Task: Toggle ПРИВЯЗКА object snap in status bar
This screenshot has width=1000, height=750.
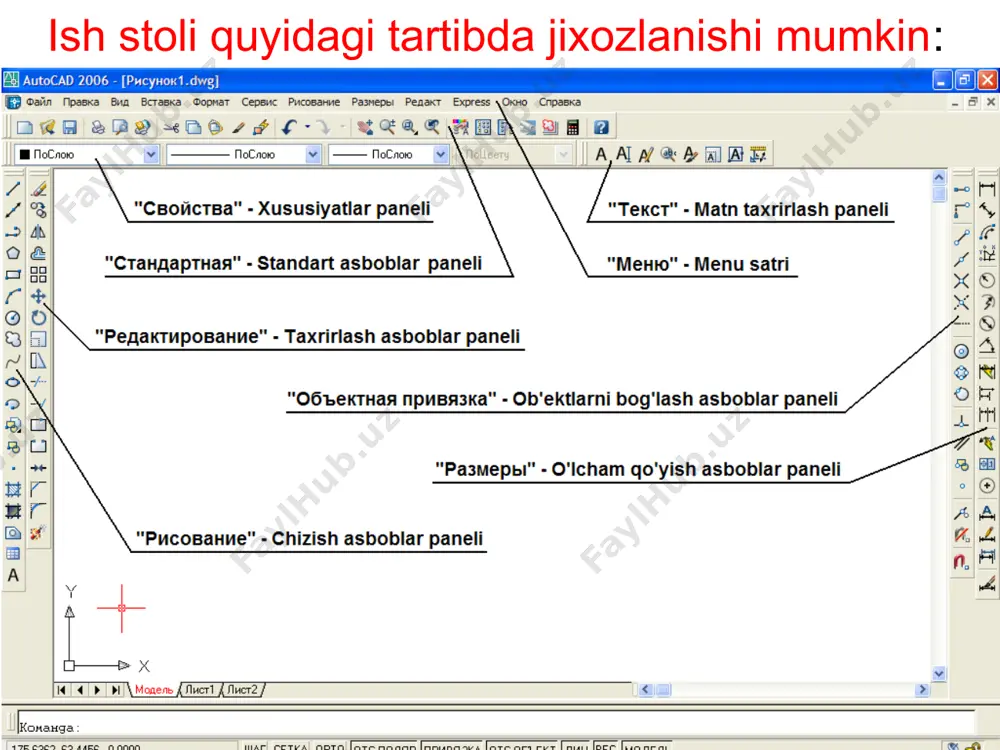Action: coord(452,746)
